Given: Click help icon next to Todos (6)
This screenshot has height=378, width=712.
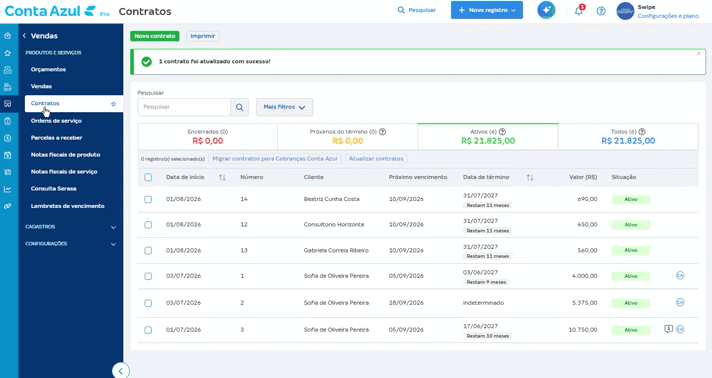Looking at the screenshot, I should [642, 132].
